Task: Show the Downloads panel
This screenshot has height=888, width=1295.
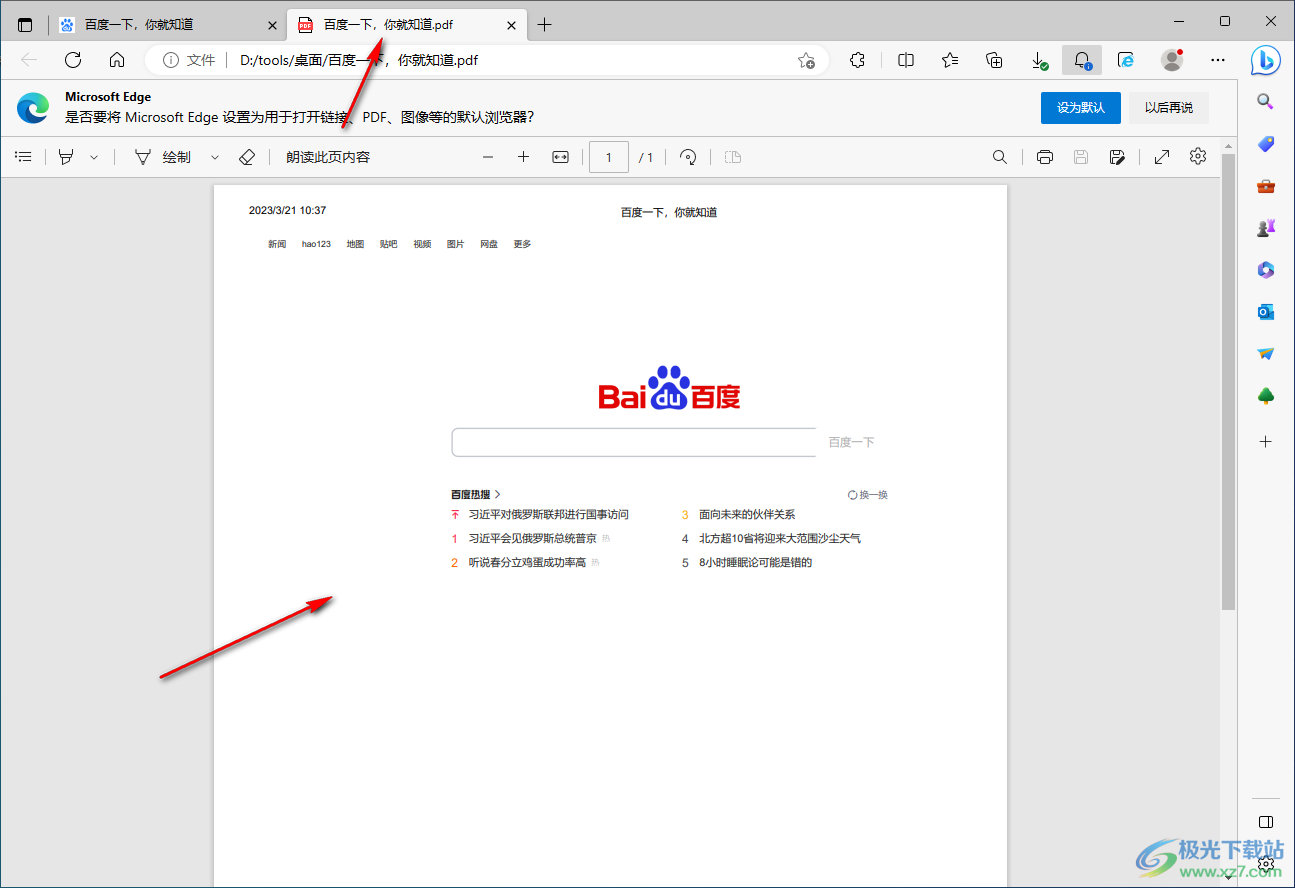Action: click(1038, 60)
